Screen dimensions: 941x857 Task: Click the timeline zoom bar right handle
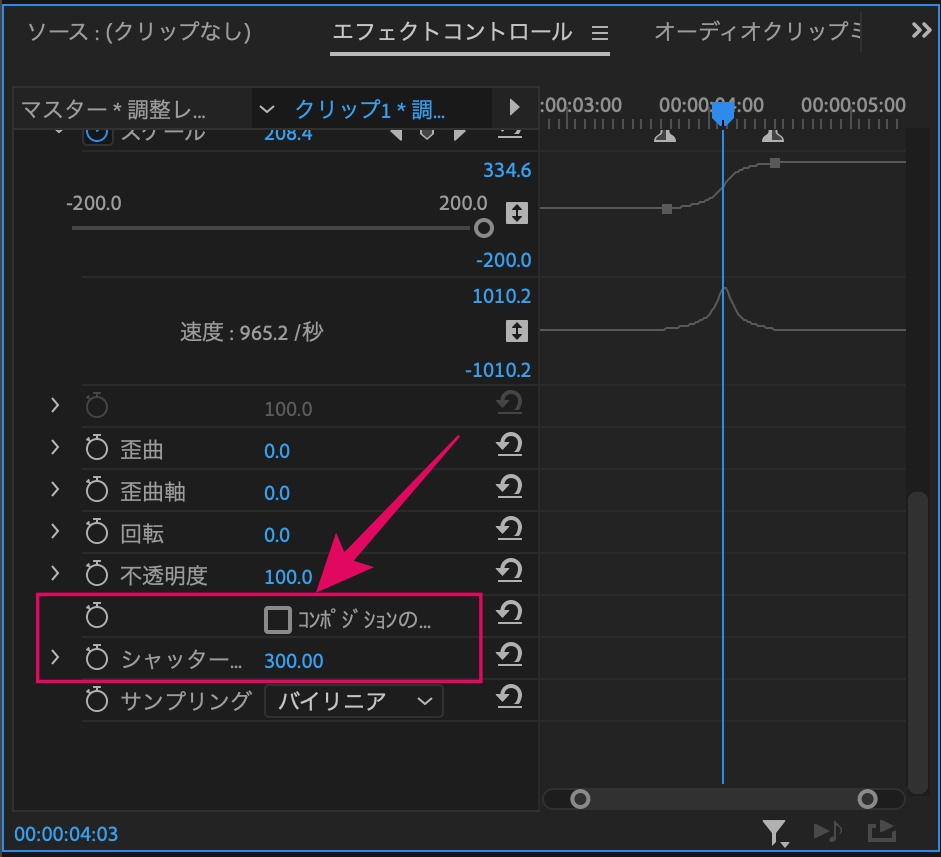867,799
